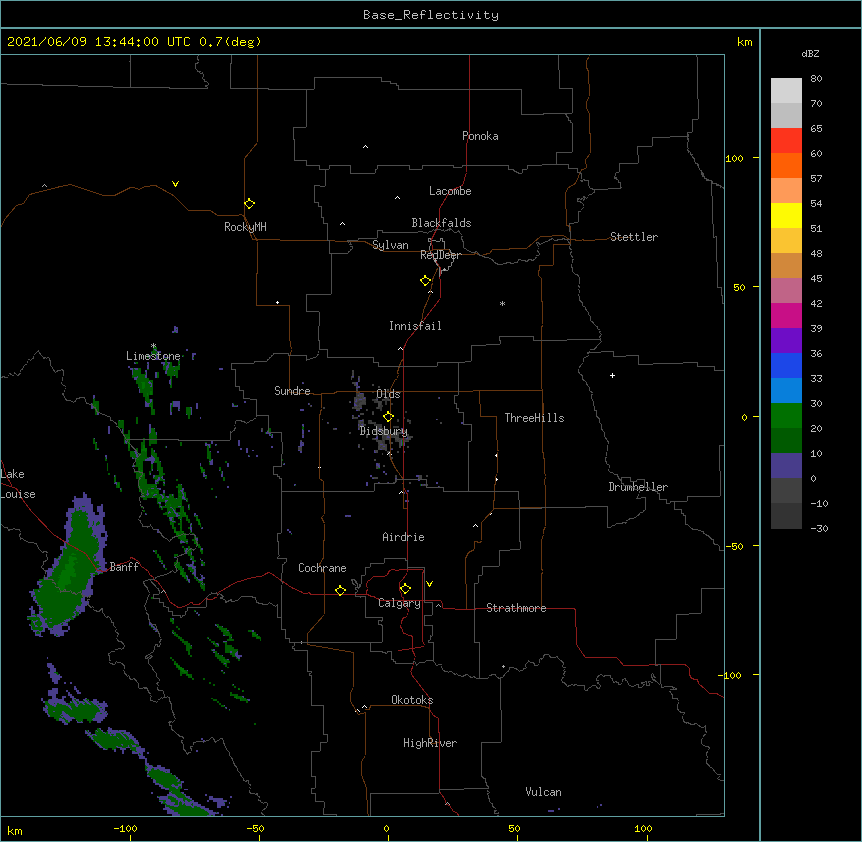Select the bright yellow swatch in dBZ legend
The width and height of the screenshot is (862, 842).
786,215
